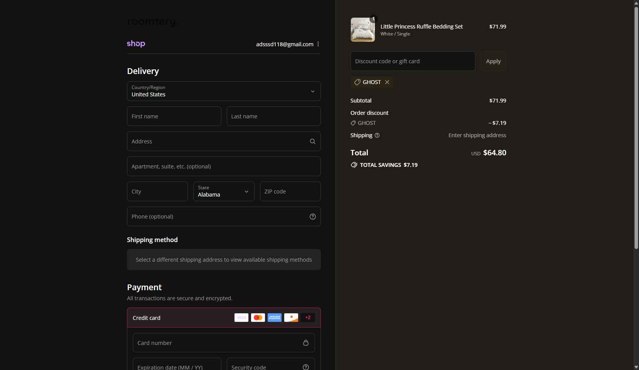This screenshot has height=370, width=639.
Task: Focus the Security code field
Action: click(x=271, y=365)
